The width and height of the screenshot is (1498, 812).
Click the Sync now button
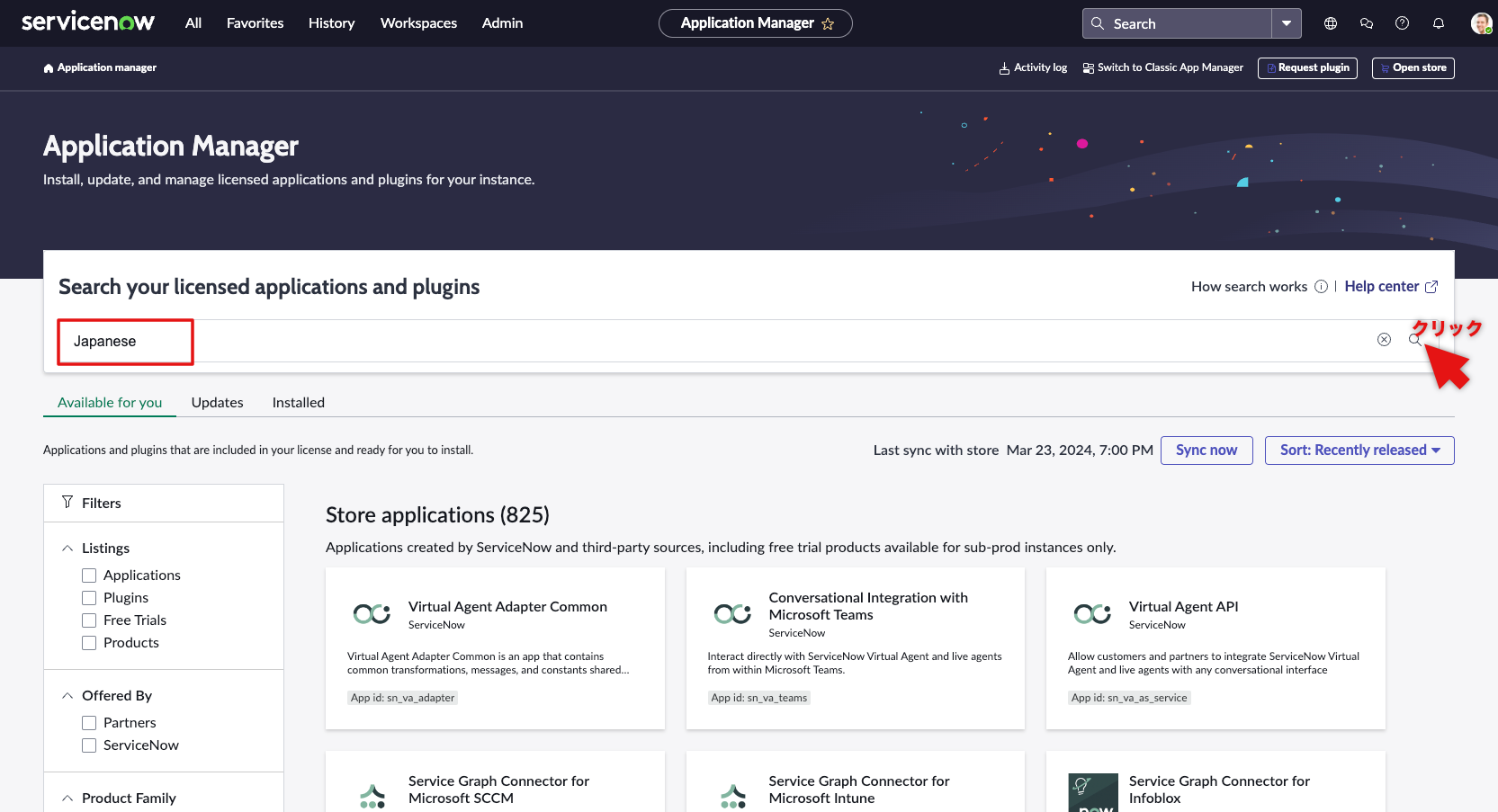click(x=1206, y=450)
